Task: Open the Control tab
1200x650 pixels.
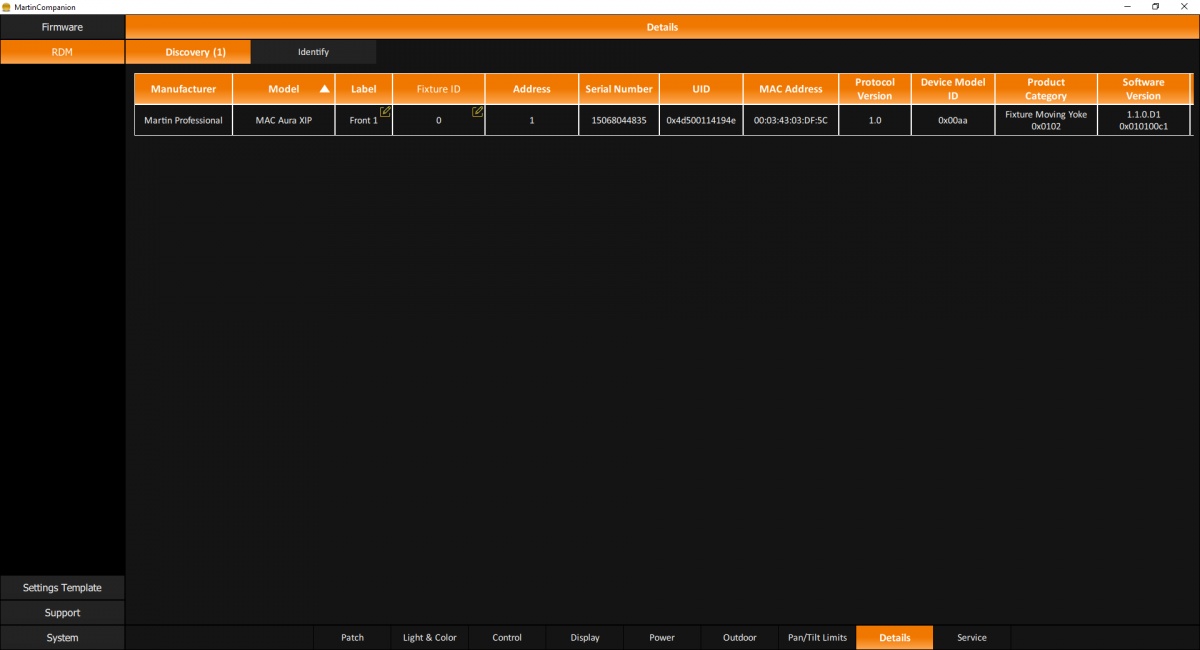Action: (507, 638)
